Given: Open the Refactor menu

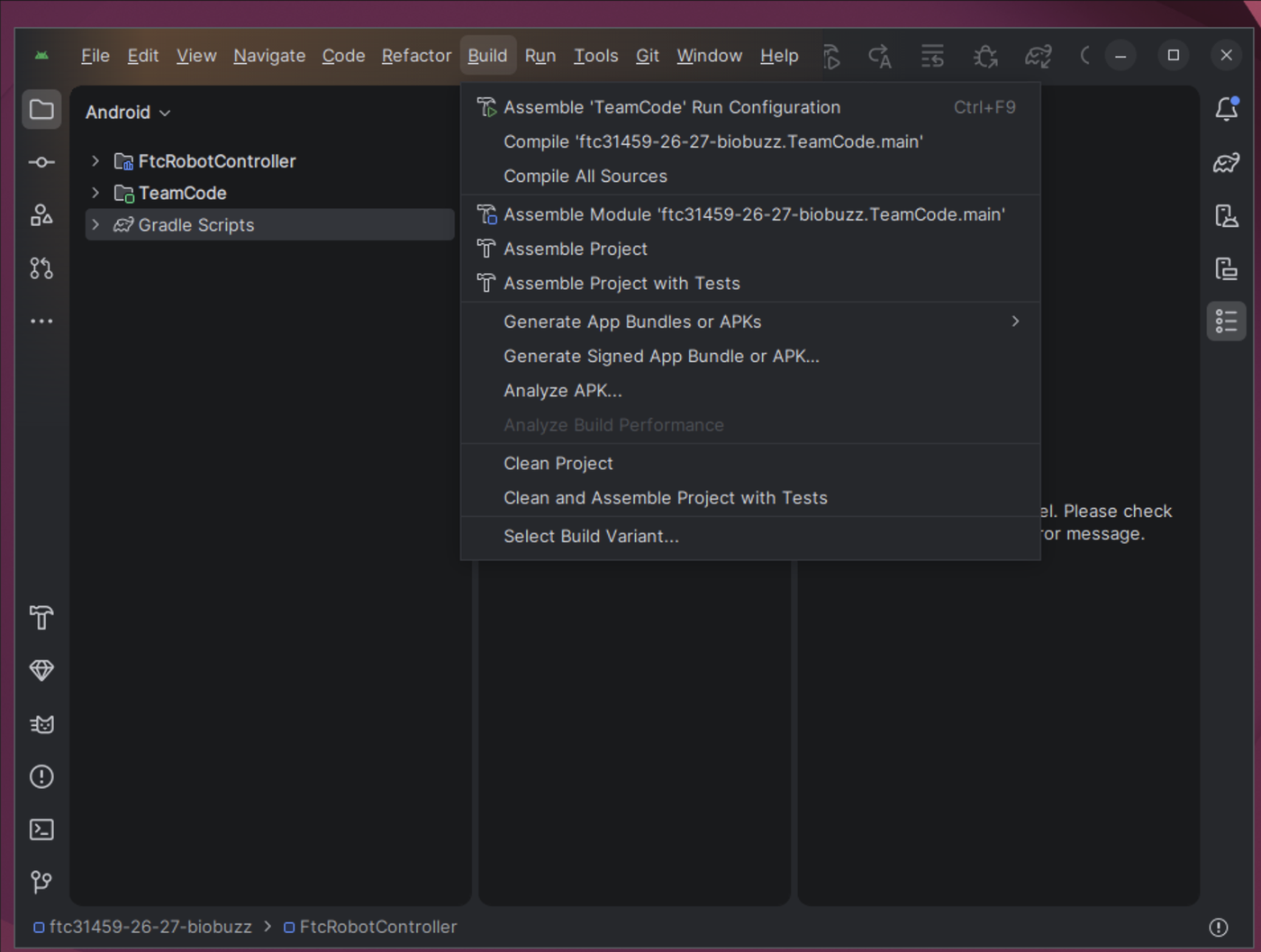Looking at the screenshot, I should [x=416, y=56].
